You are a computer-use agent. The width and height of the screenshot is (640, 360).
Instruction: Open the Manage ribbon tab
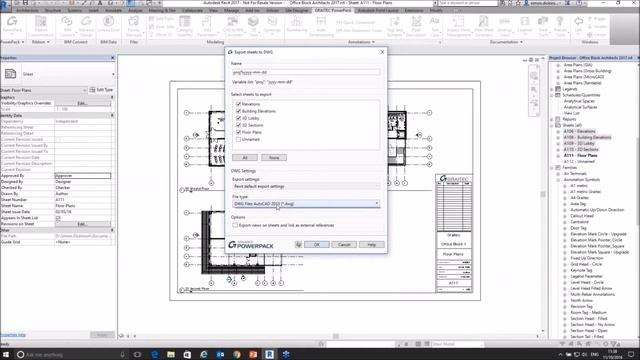(x=231, y=10)
